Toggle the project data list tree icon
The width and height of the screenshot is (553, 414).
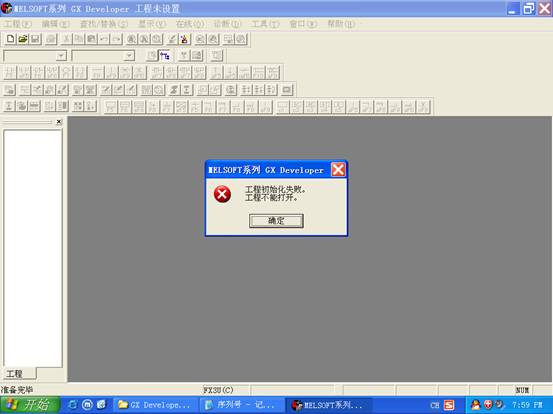164,55
